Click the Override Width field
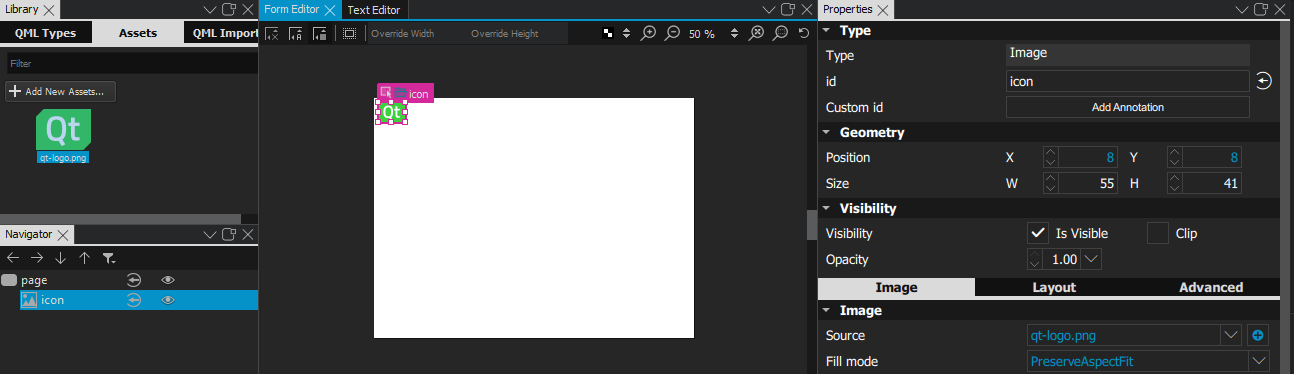This screenshot has width=1294, height=374. (x=416, y=33)
